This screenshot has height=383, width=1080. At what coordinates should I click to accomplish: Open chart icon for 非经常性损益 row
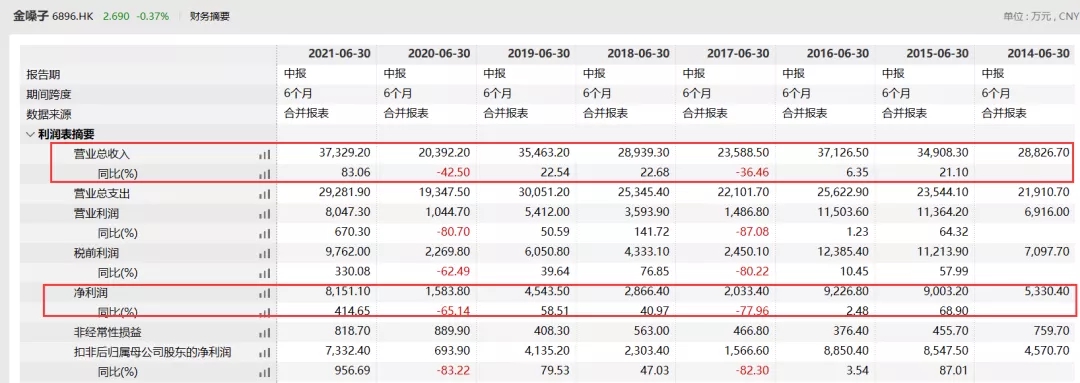coord(265,333)
